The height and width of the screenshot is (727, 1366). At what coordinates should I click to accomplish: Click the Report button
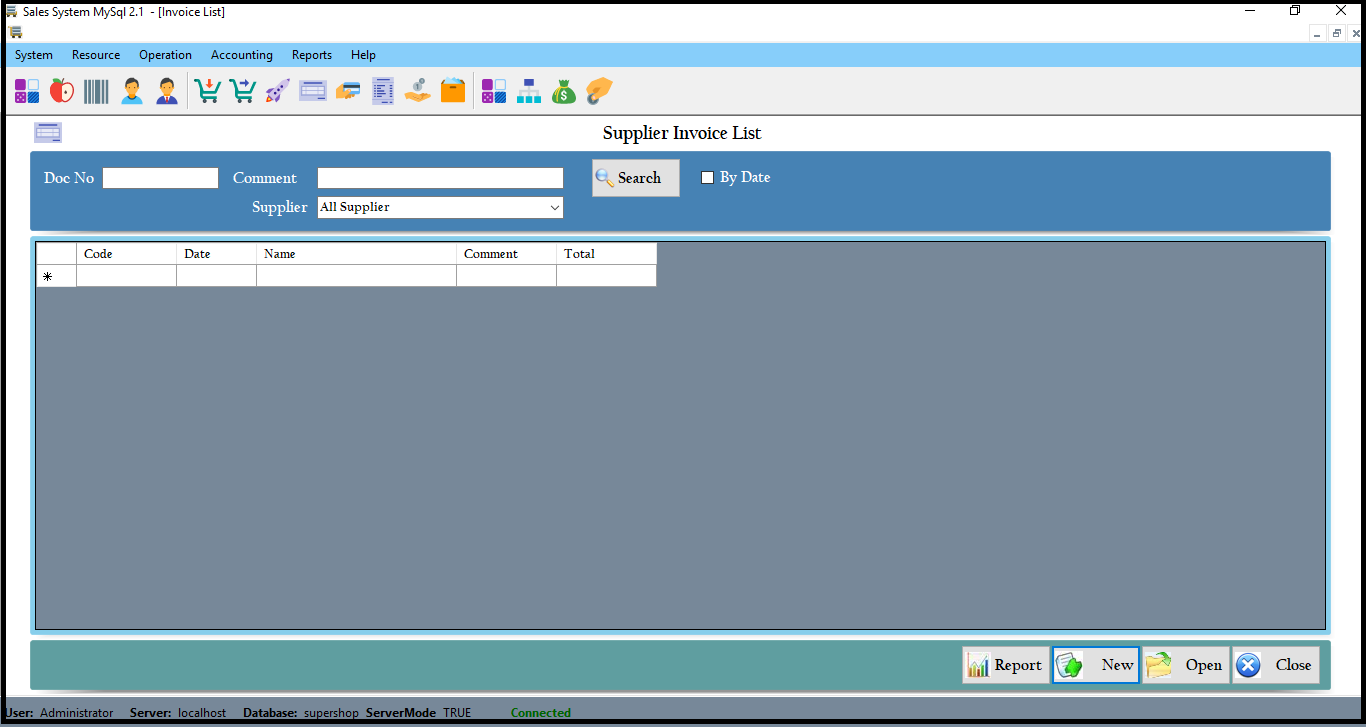pos(1006,665)
